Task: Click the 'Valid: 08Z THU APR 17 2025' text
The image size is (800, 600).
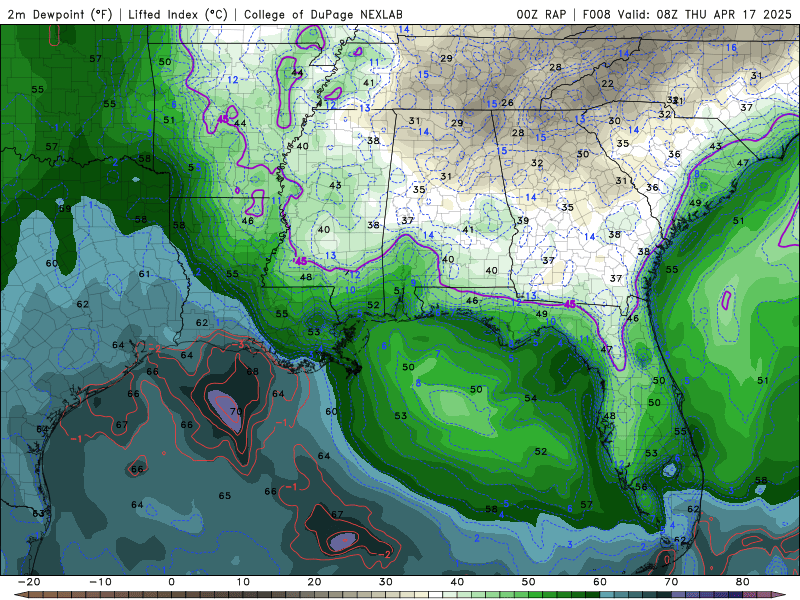Action: point(705,14)
